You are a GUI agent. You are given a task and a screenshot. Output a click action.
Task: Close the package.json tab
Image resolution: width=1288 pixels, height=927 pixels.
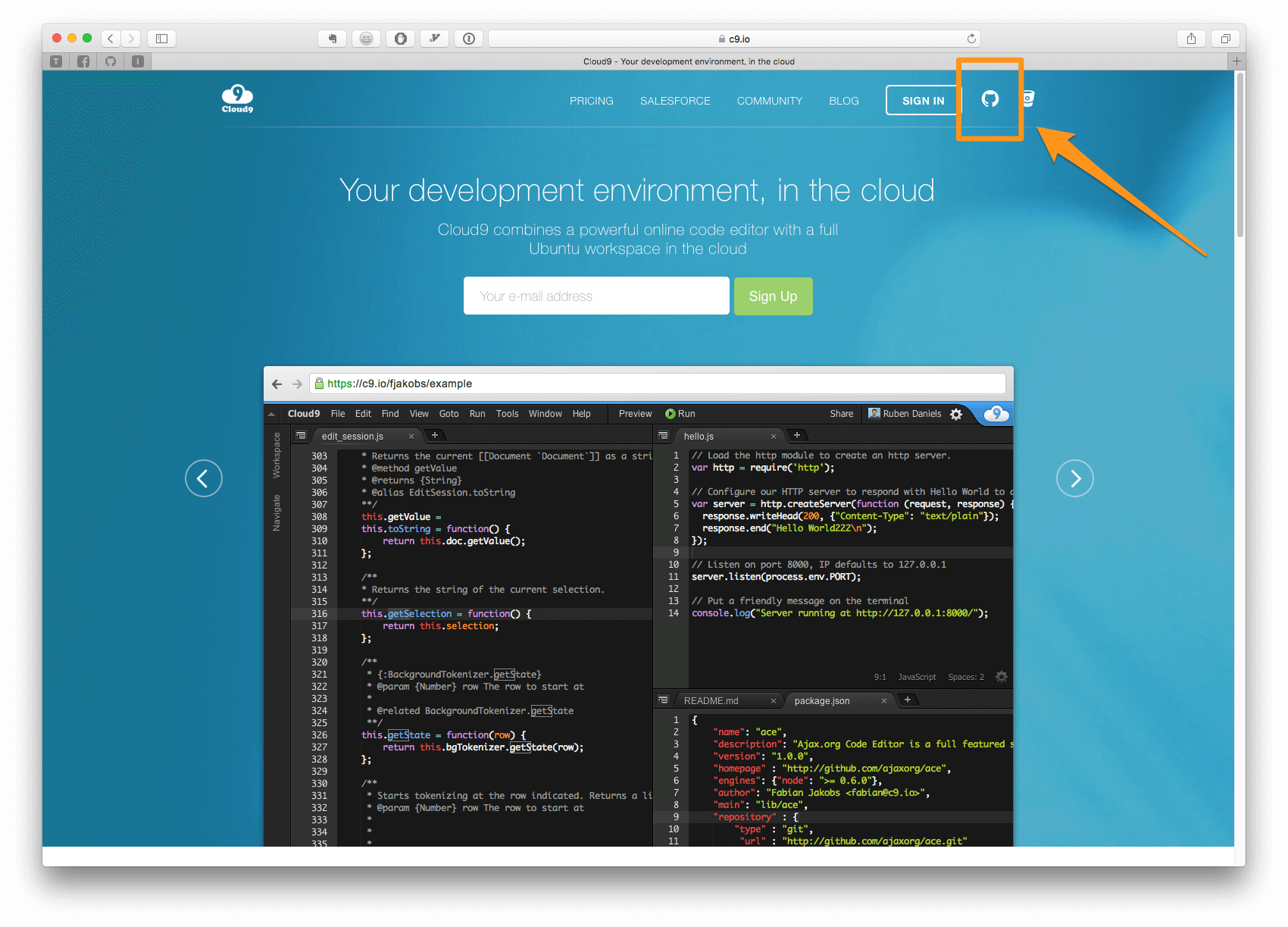[x=884, y=701]
